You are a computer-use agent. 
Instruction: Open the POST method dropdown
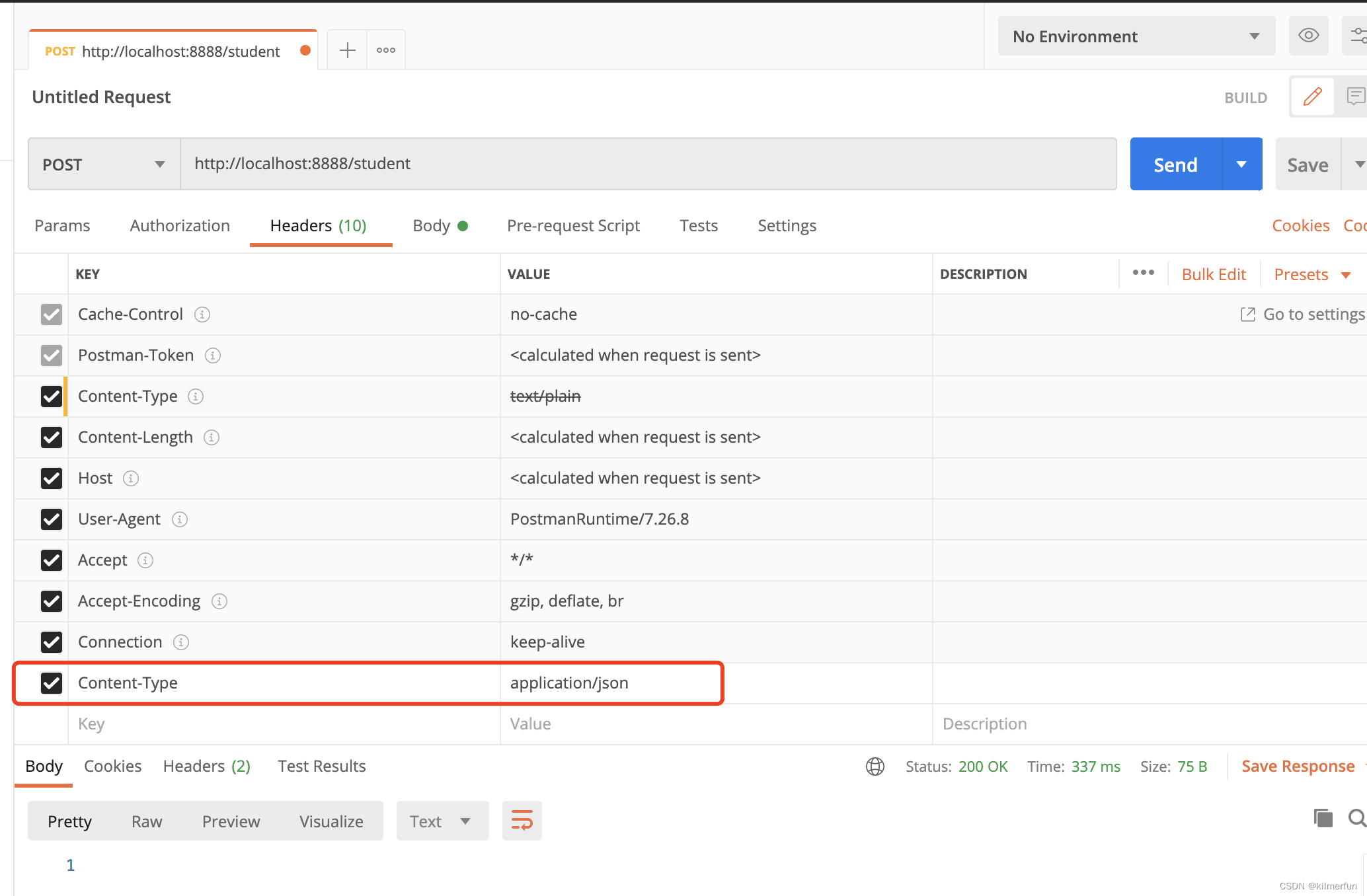[x=104, y=165]
